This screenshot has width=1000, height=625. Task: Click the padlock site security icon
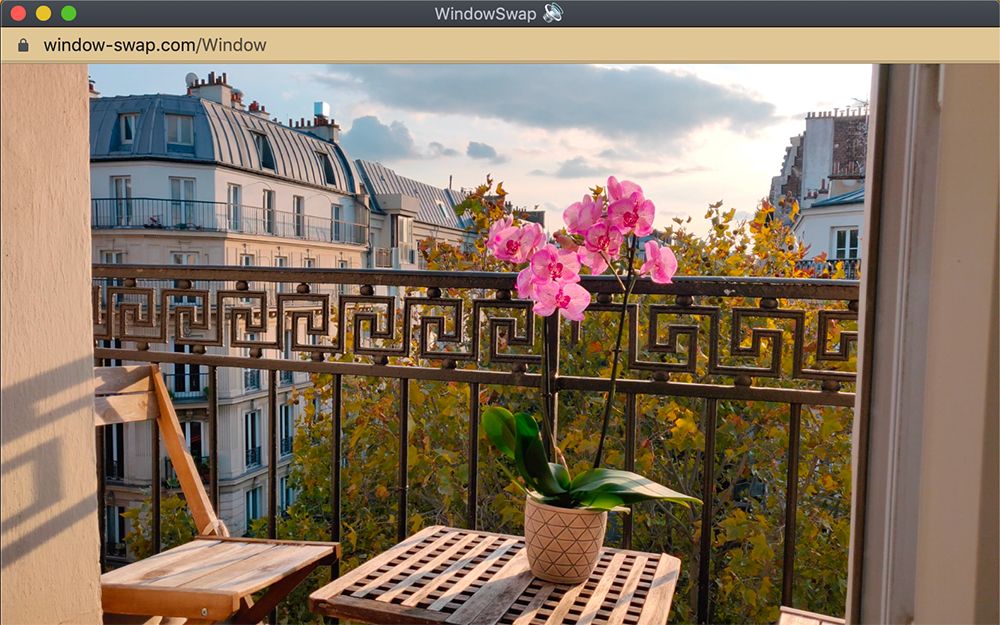(x=23, y=45)
